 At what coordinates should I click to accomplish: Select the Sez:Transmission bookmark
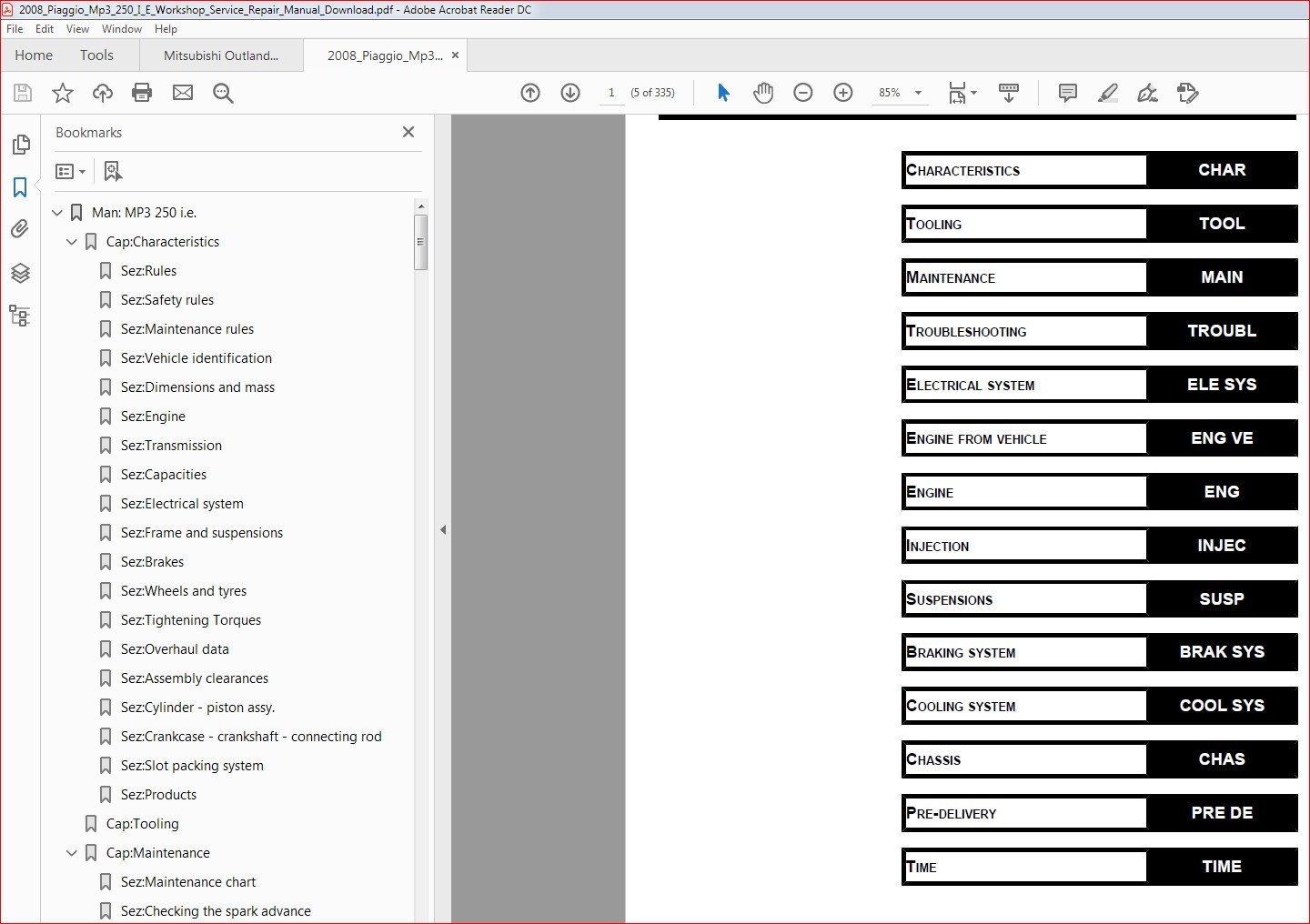point(171,446)
